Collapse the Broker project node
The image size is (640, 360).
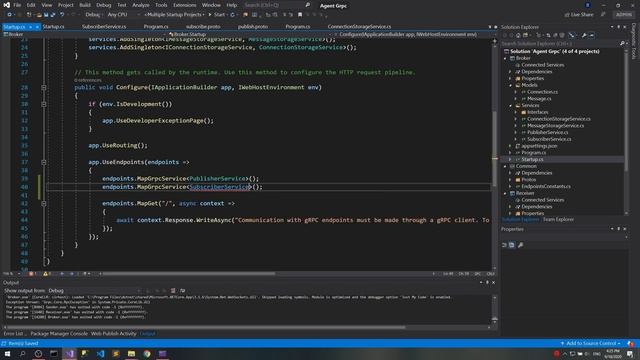point(505,58)
